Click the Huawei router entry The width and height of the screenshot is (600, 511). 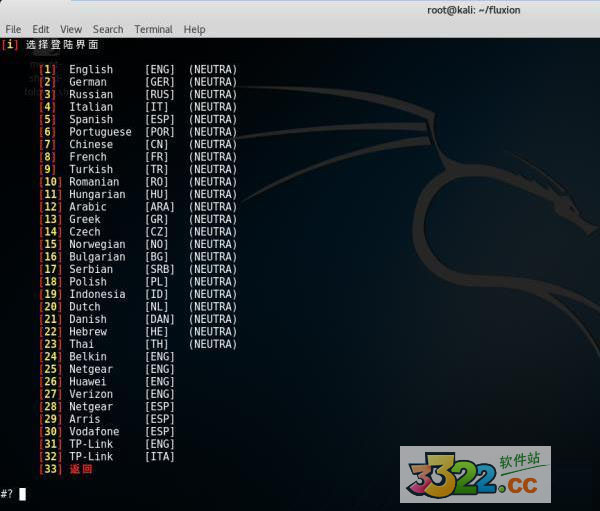(88, 382)
